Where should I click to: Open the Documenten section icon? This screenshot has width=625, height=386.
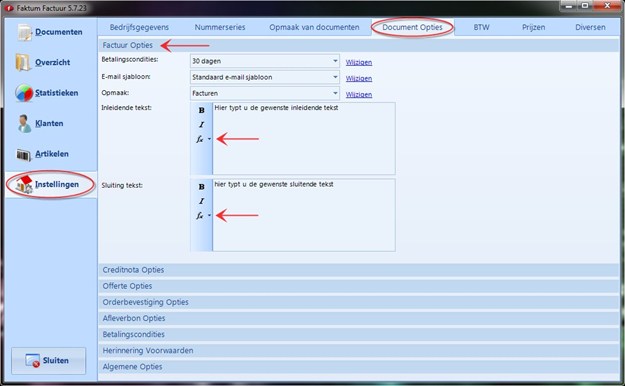pyautogui.click(x=24, y=33)
